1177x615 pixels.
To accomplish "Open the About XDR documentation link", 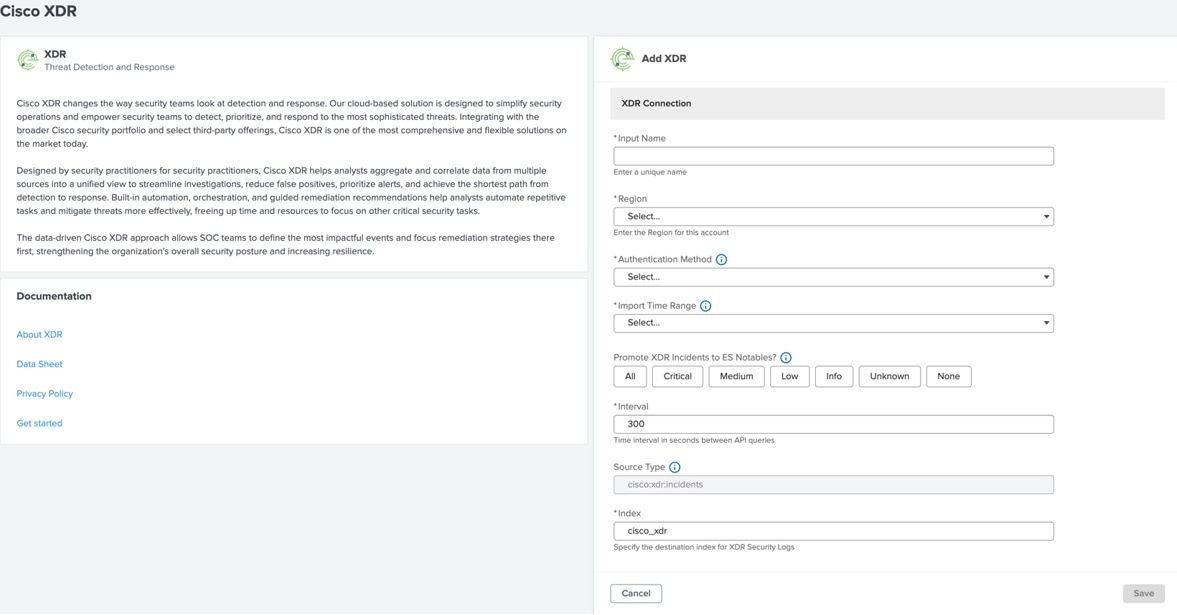I will 39,335.
